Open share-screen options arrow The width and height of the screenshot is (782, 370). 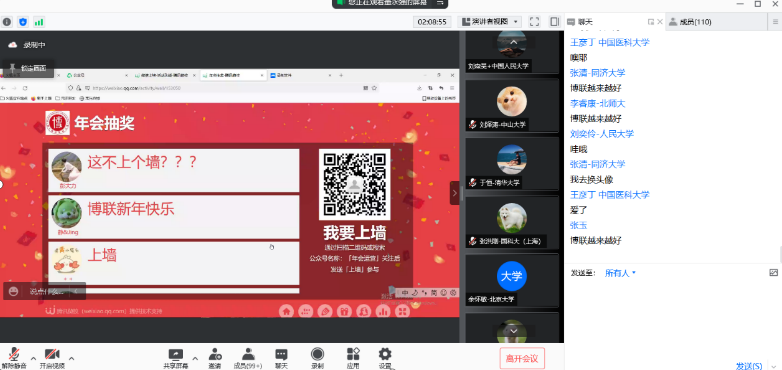pyautogui.click(x=195, y=358)
